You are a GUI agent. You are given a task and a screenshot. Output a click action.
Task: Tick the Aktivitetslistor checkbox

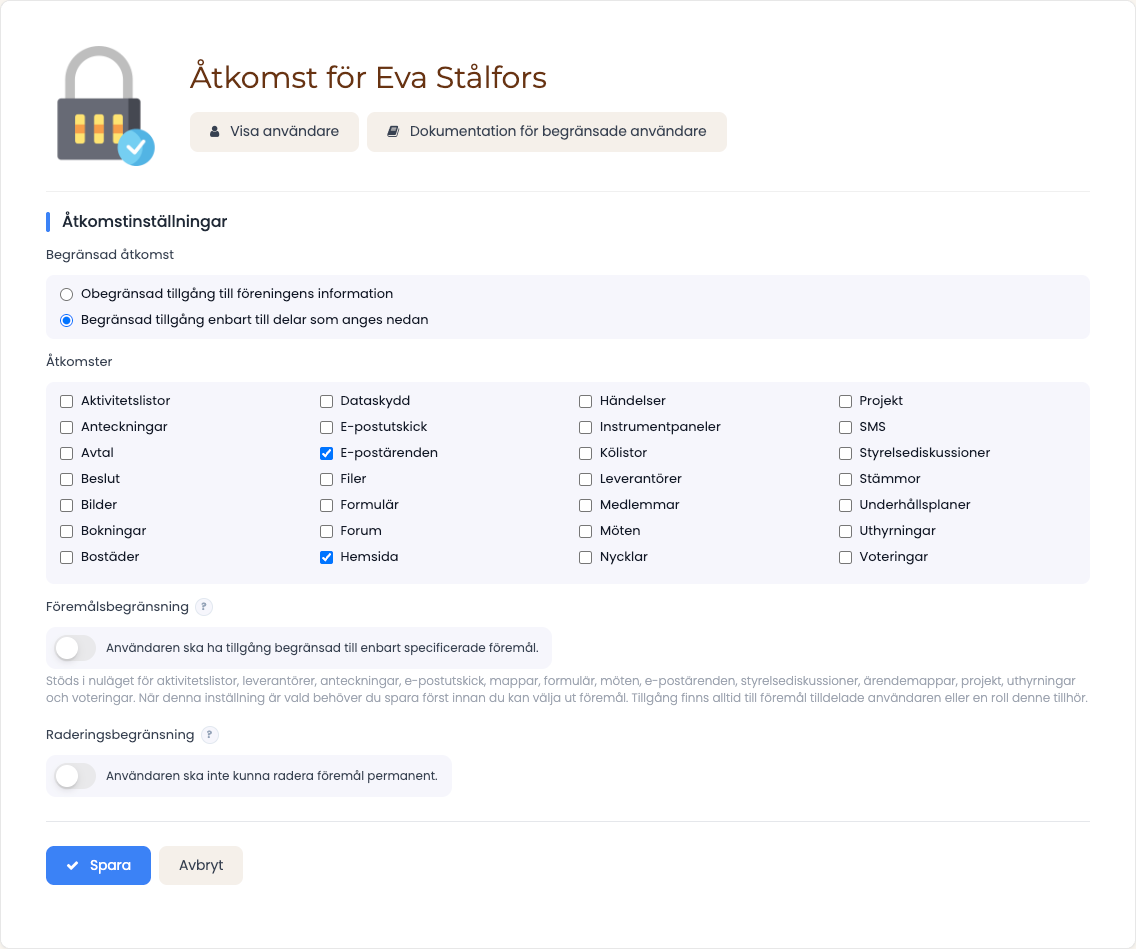click(x=67, y=401)
